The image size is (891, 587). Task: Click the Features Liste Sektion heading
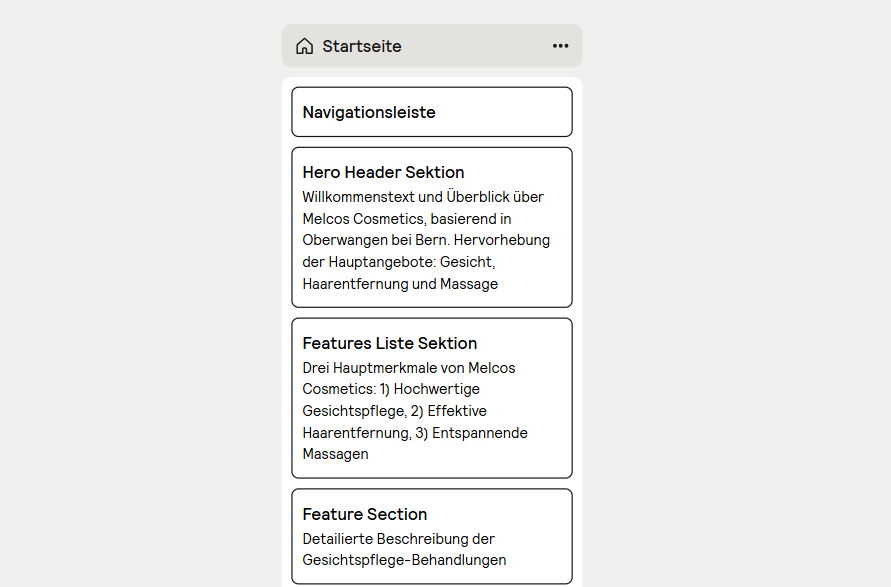[x=390, y=343]
